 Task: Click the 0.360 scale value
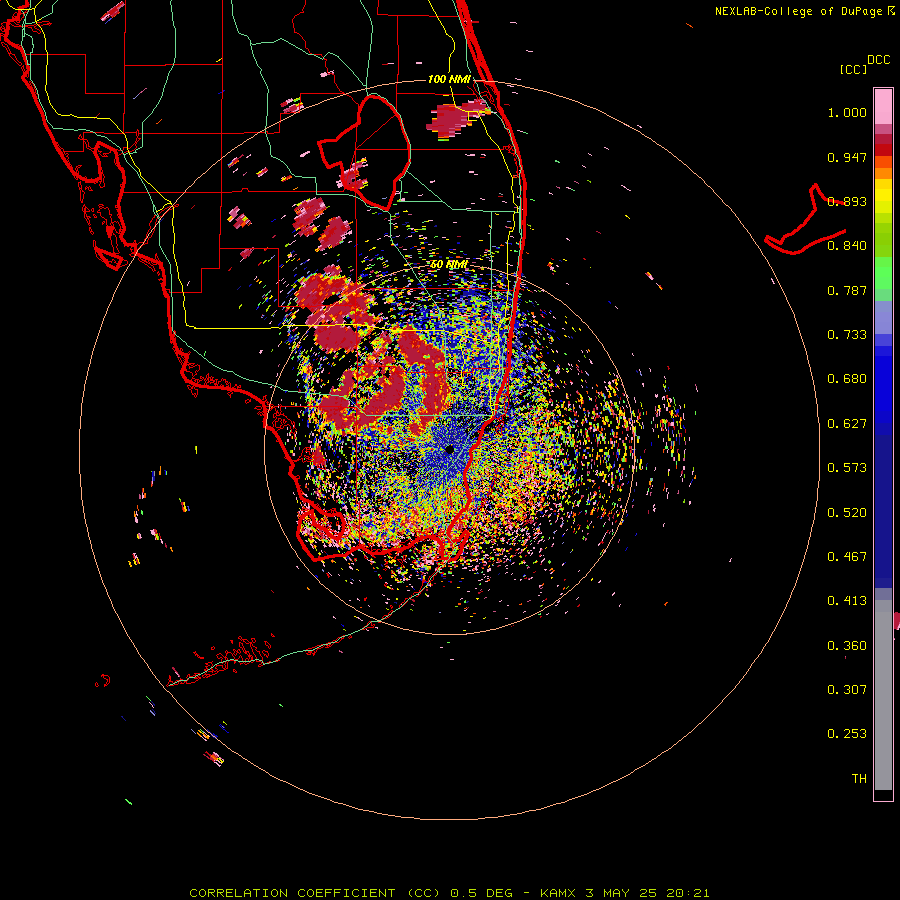click(x=847, y=646)
